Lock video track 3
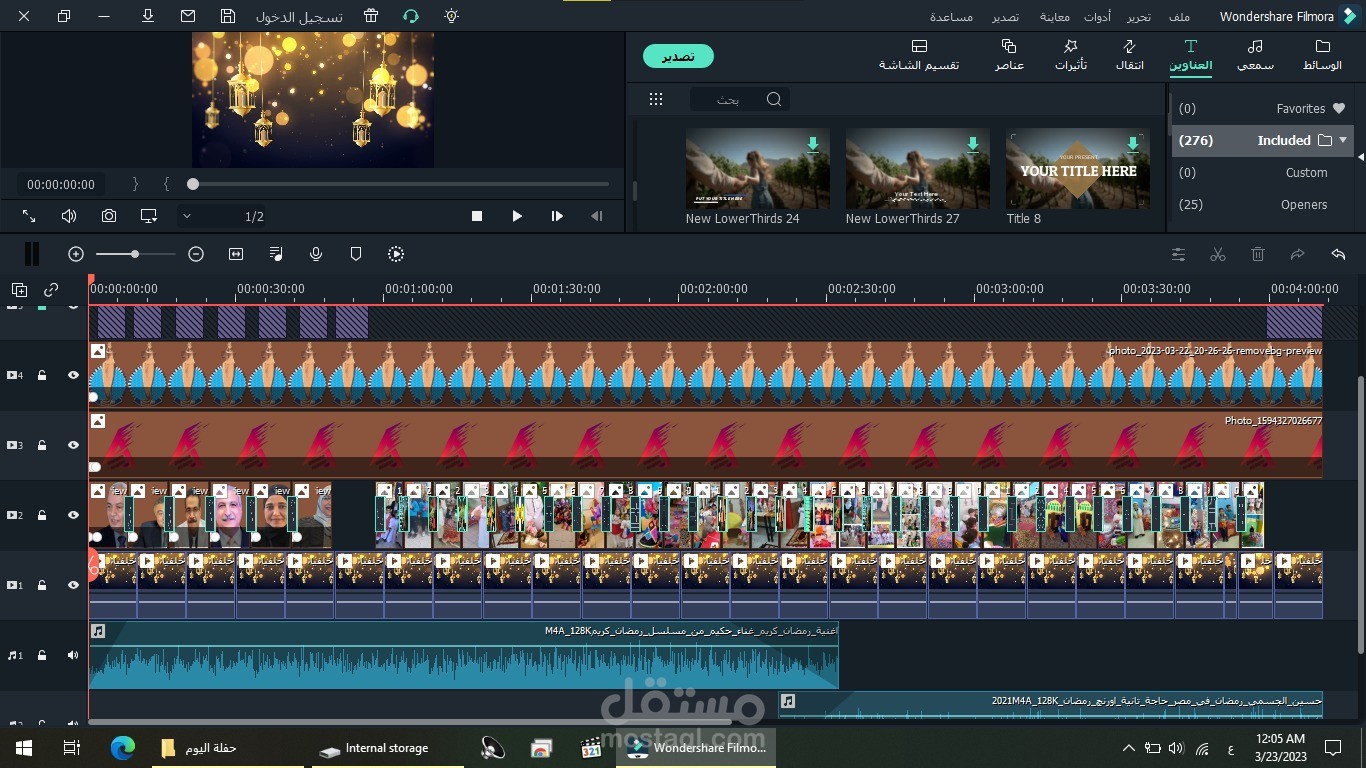The height and width of the screenshot is (768, 1366). tap(42, 445)
